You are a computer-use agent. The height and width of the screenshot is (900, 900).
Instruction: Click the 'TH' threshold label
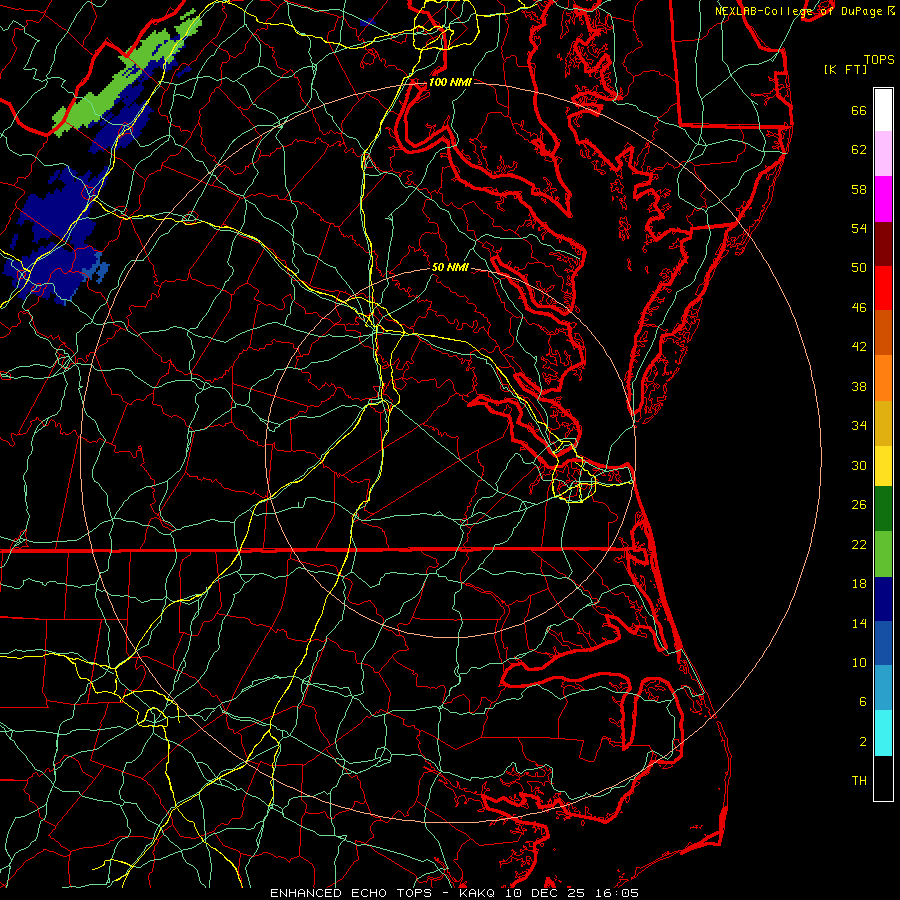tap(859, 781)
